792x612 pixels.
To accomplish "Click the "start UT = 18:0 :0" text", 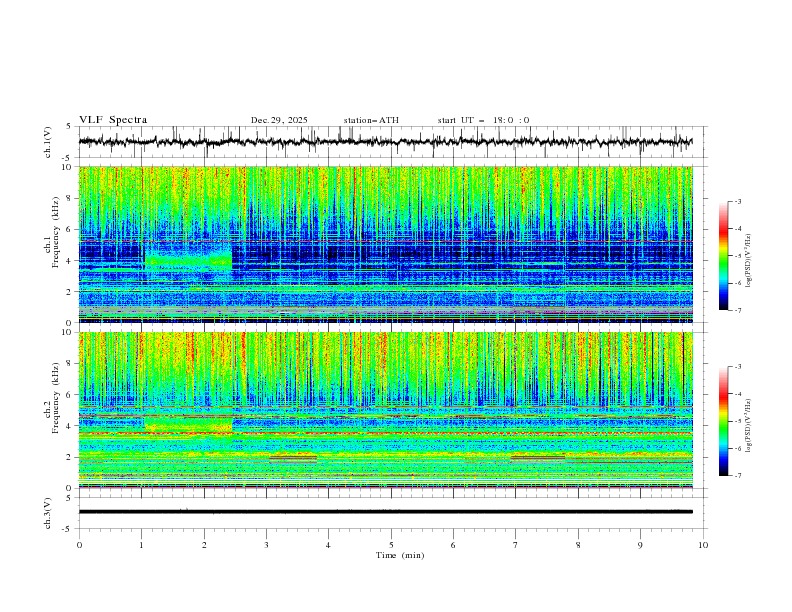I will (483, 120).
